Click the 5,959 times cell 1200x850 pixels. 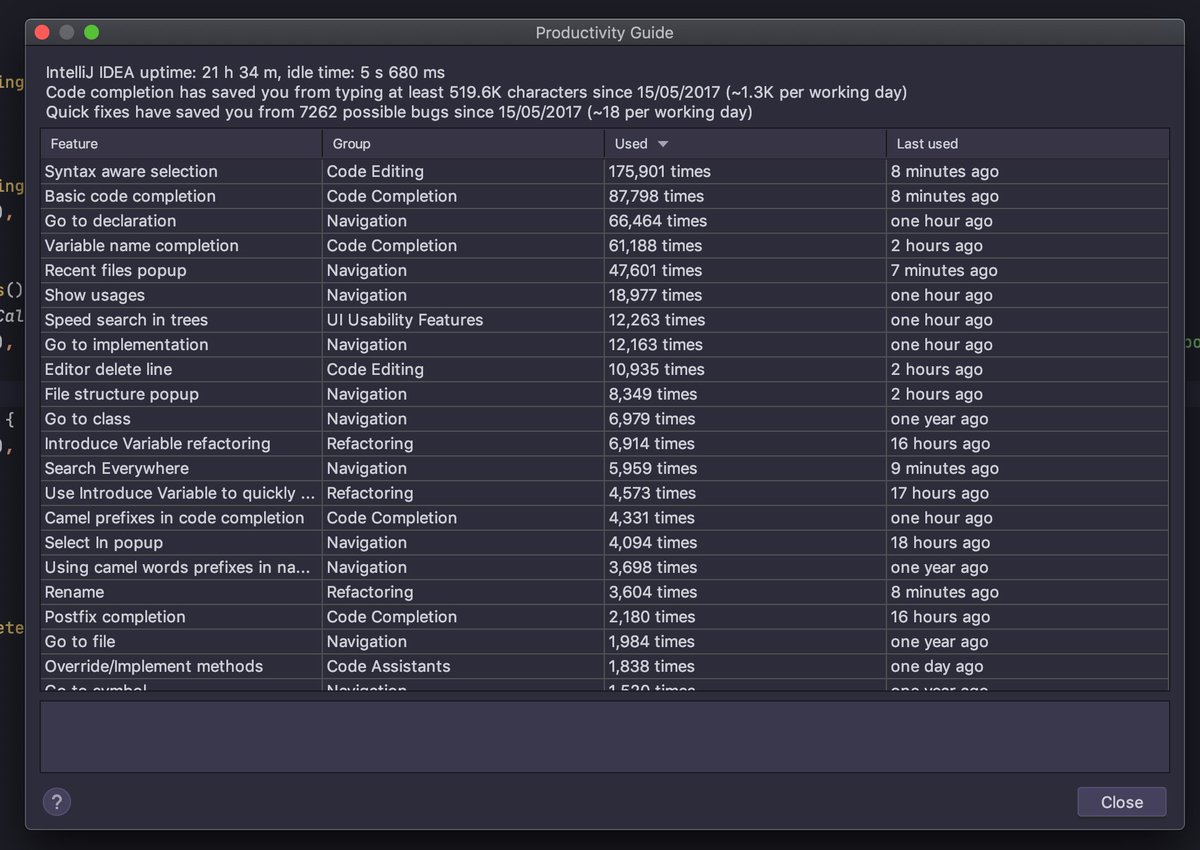tap(745, 468)
